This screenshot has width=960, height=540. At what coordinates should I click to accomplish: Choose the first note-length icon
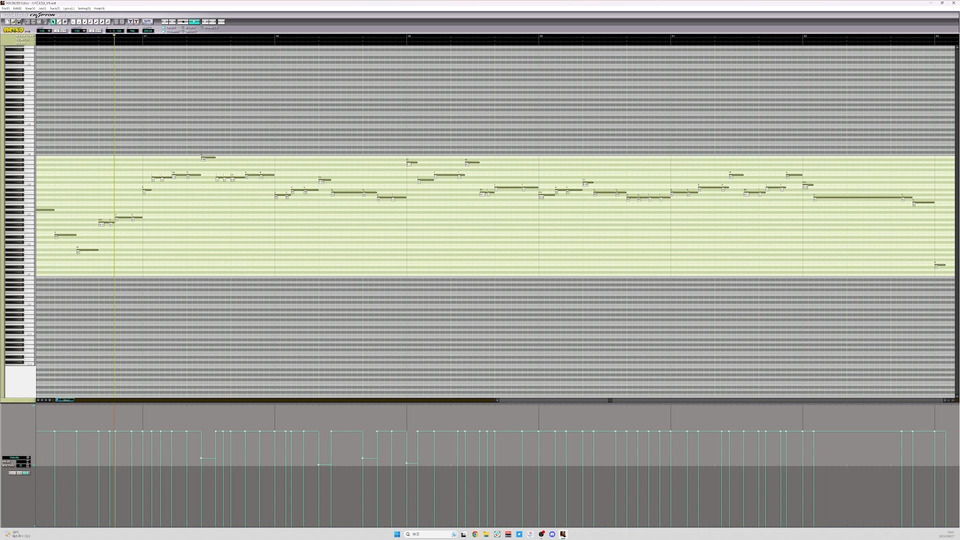[73, 21]
